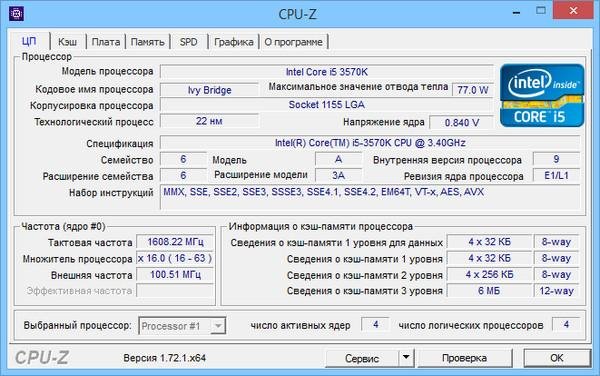This screenshot has width=600, height=376.
Task: Click the 6 МБ L3 cache value
Action: tap(489, 291)
